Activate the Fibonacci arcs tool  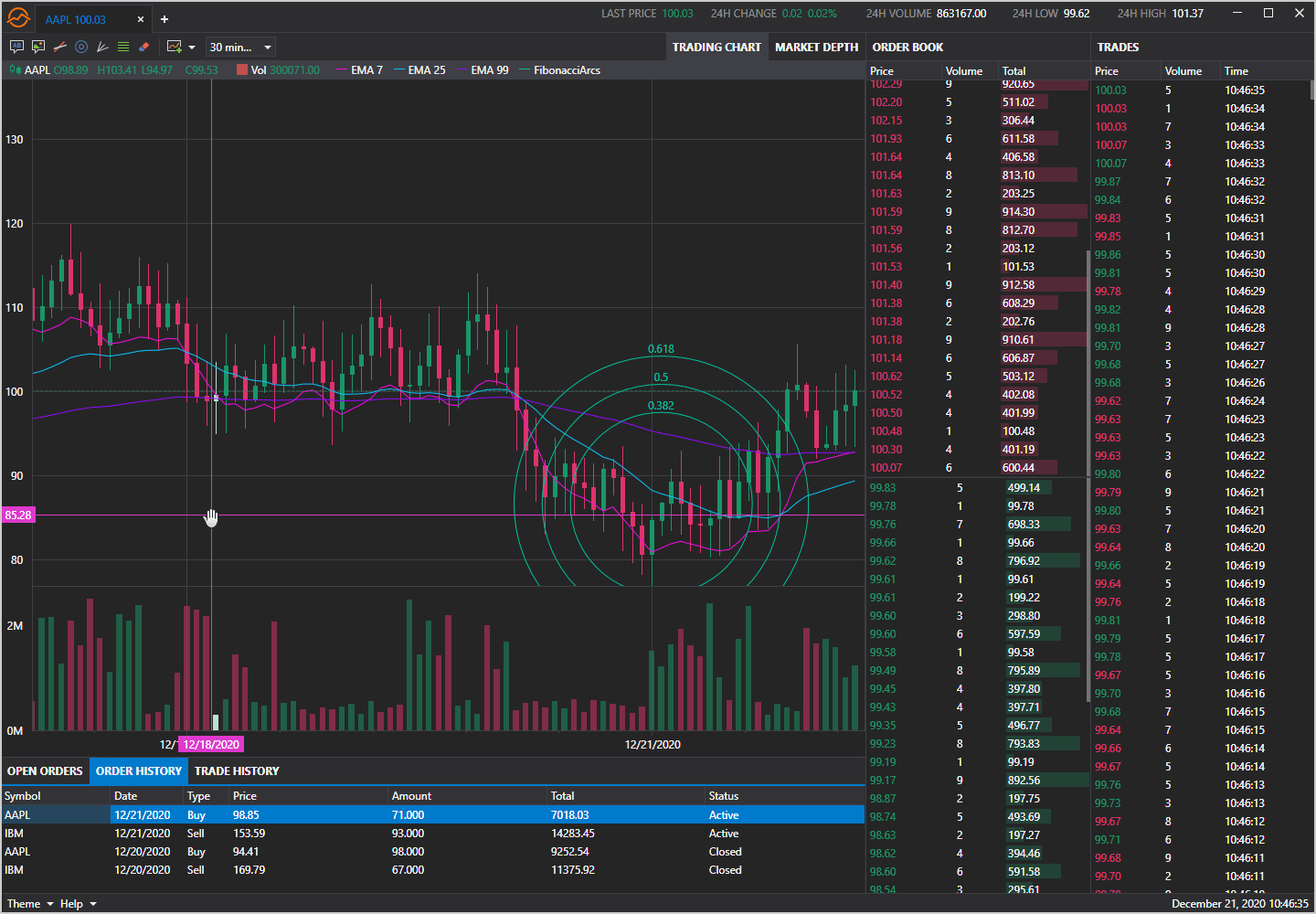[81, 47]
